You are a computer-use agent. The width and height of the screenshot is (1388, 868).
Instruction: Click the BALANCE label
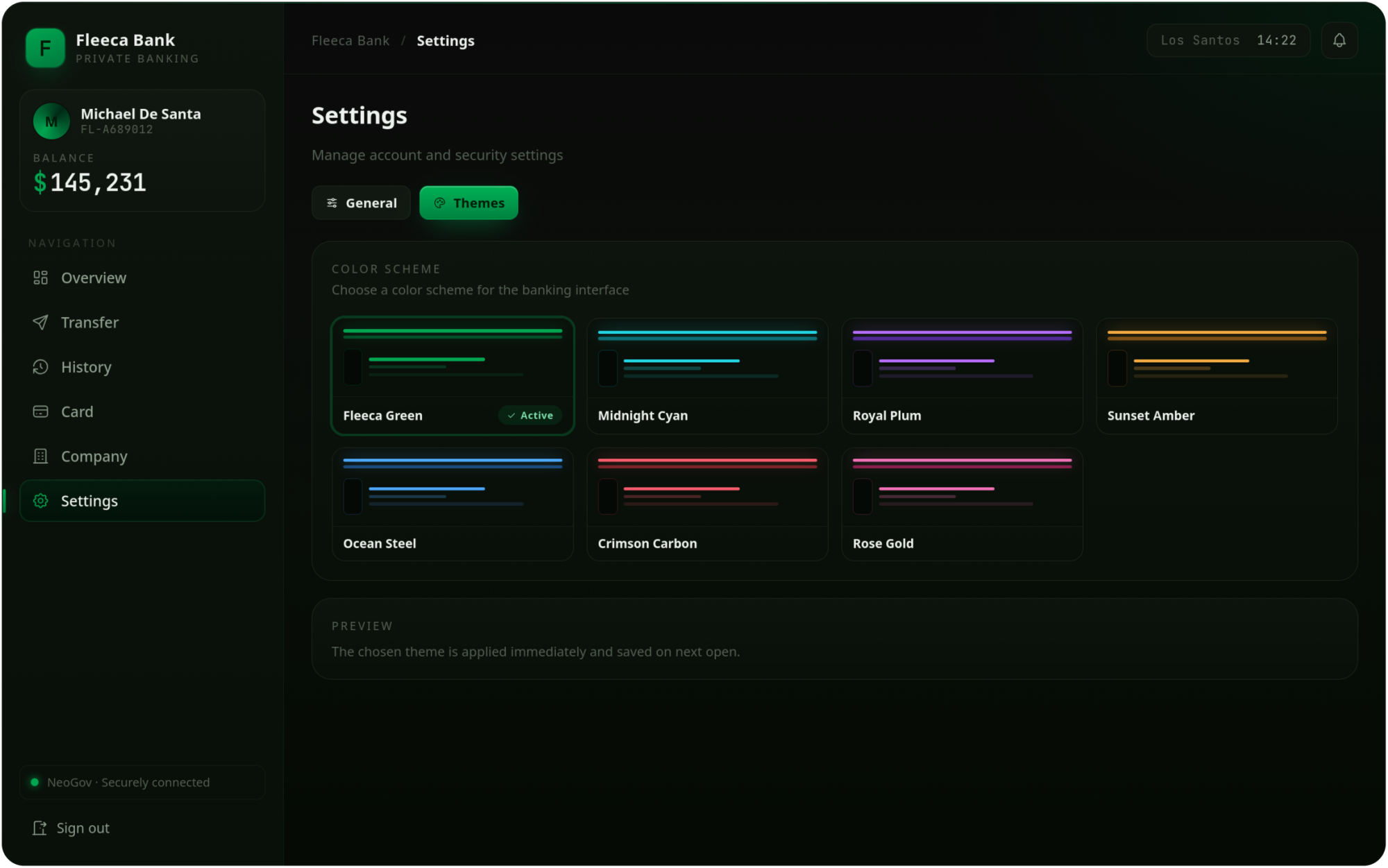click(64, 158)
